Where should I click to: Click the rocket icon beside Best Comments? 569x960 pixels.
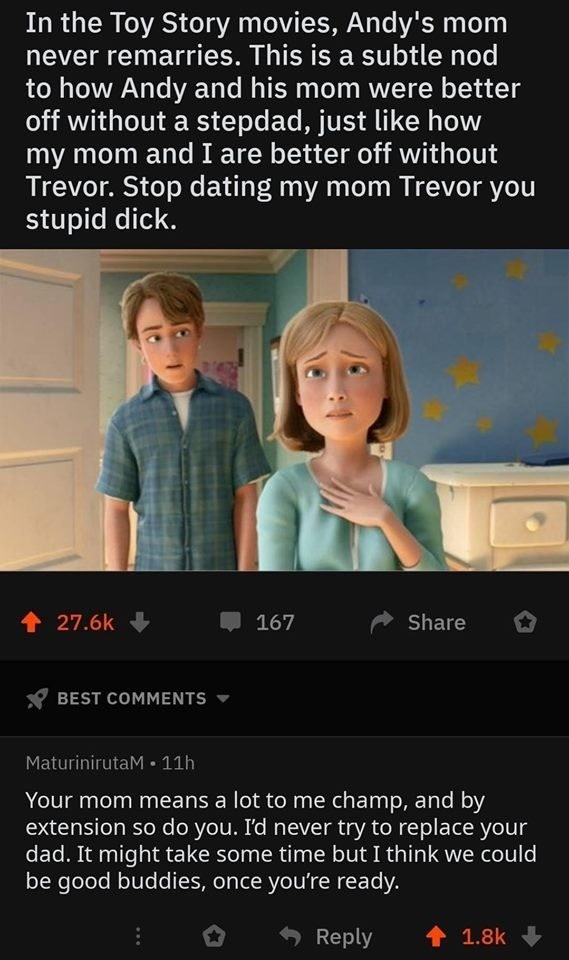(x=37, y=699)
